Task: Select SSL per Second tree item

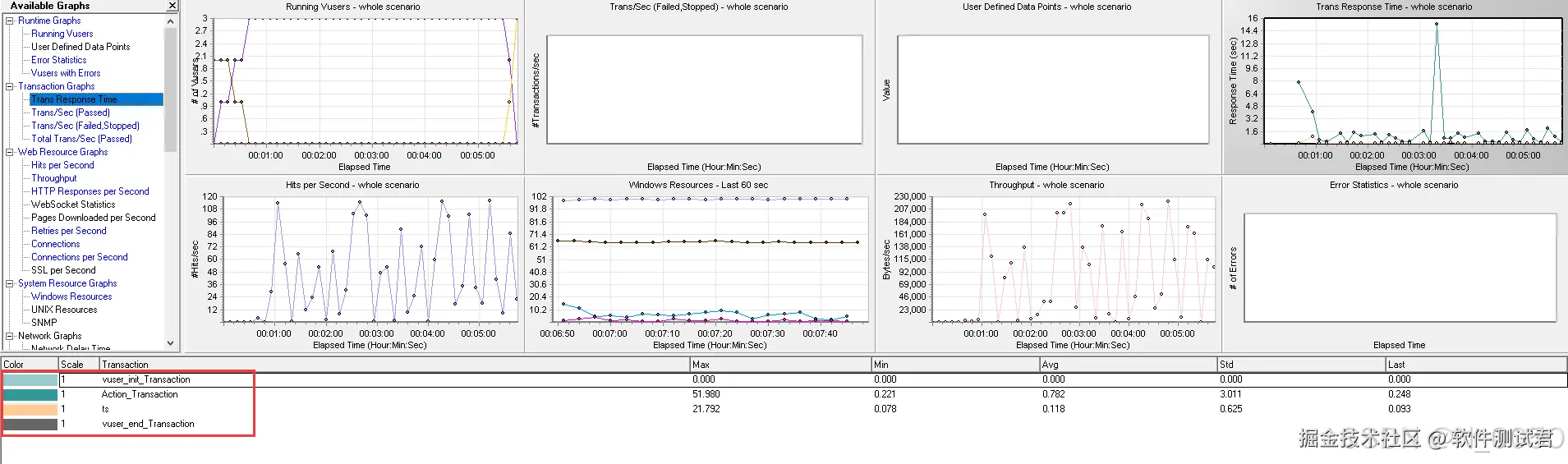Action: coord(63,270)
